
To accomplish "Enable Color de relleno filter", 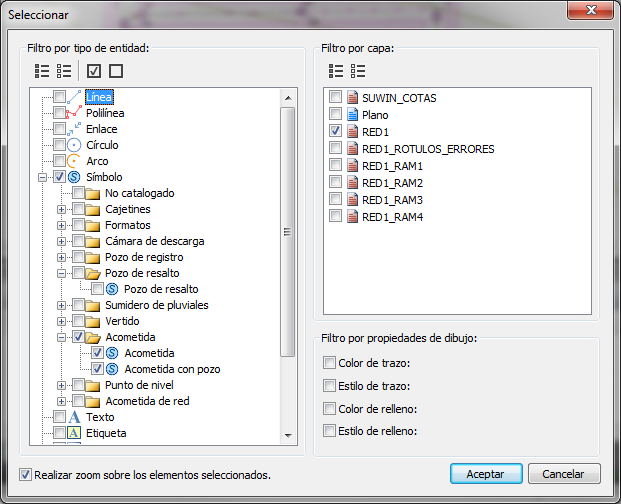I will [x=329, y=408].
